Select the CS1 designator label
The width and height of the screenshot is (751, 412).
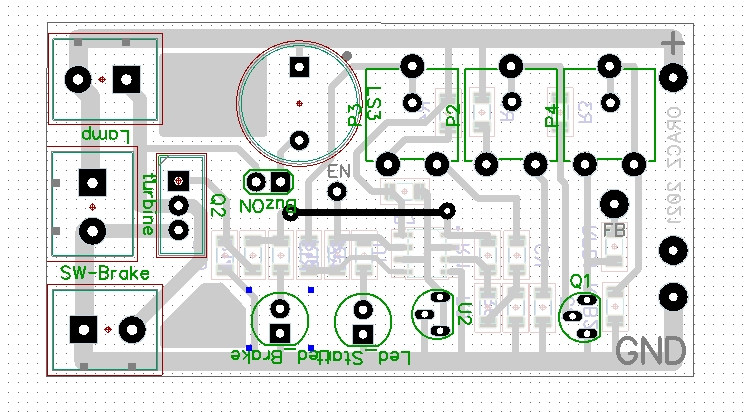(x=374, y=103)
